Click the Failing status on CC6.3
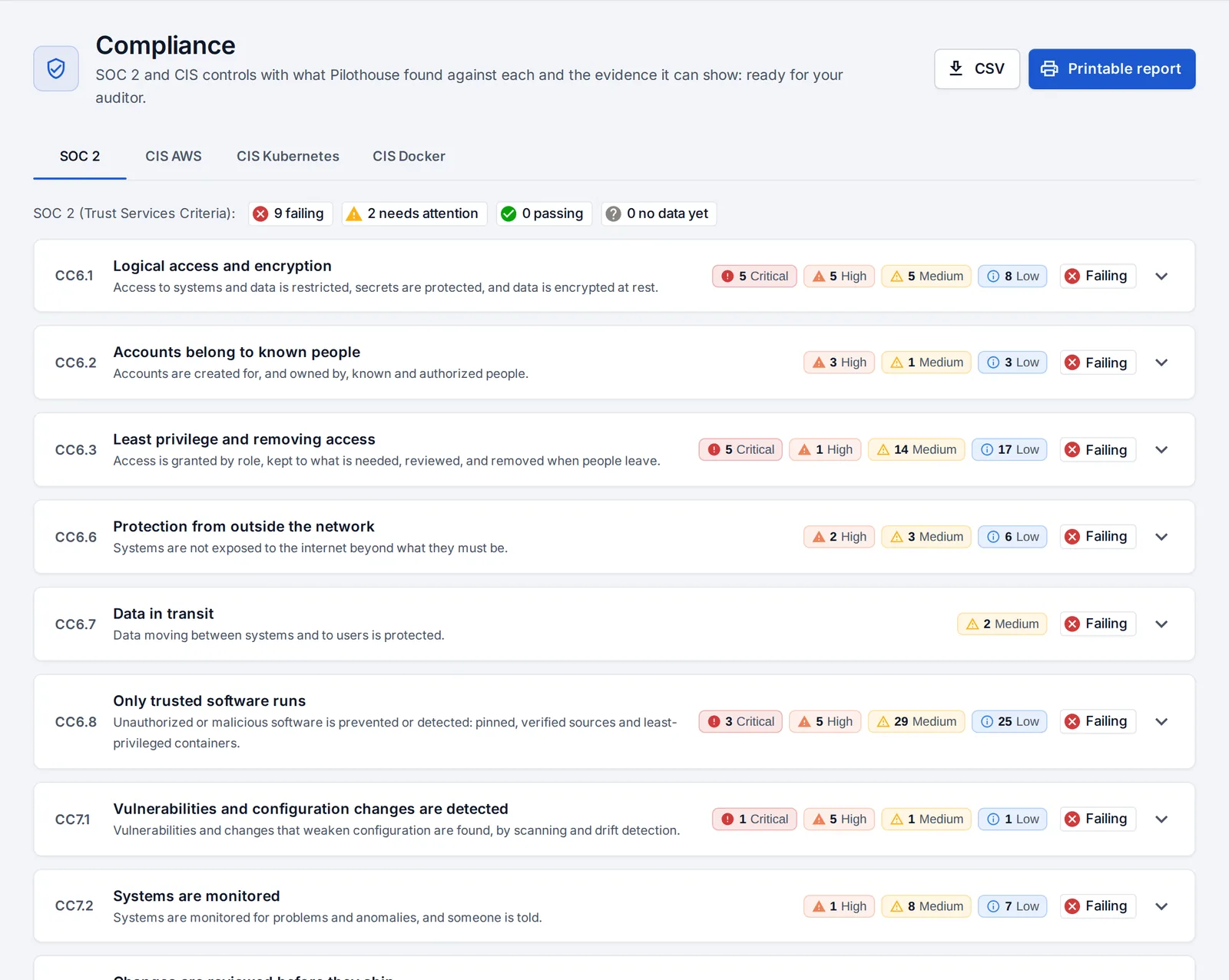The width and height of the screenshot is (1229, 980). point(1098,450)
